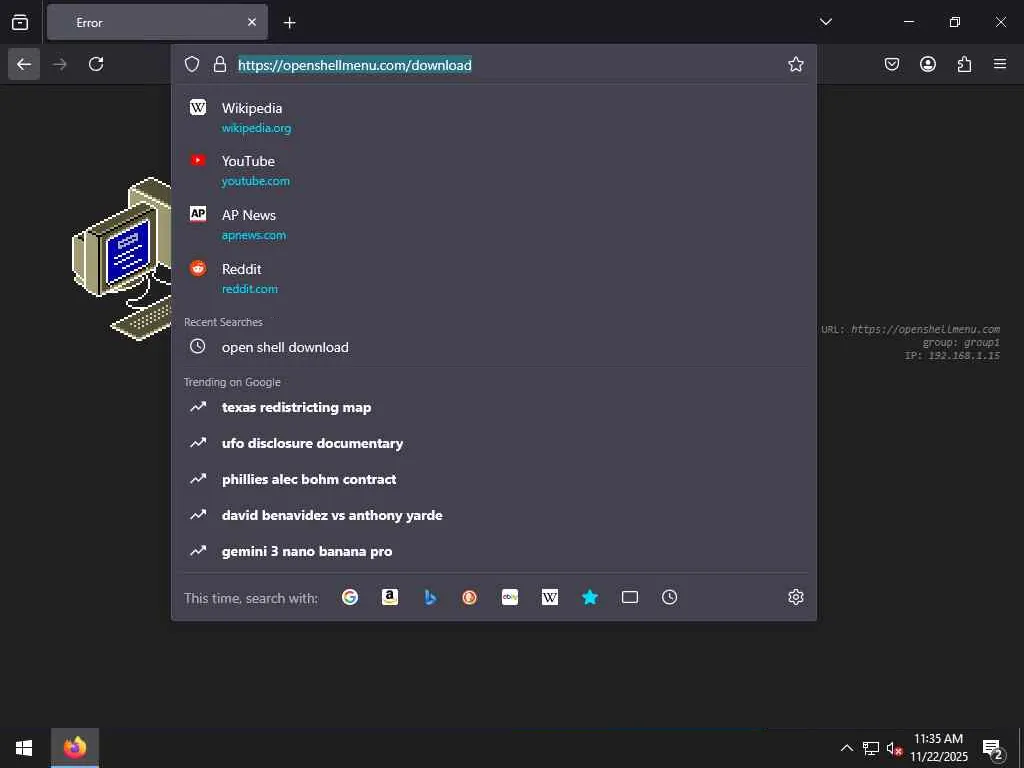The height and width of the screenshot is (768, 1024).
Task: Click the reddit.com link text
Action: point(249,289)
